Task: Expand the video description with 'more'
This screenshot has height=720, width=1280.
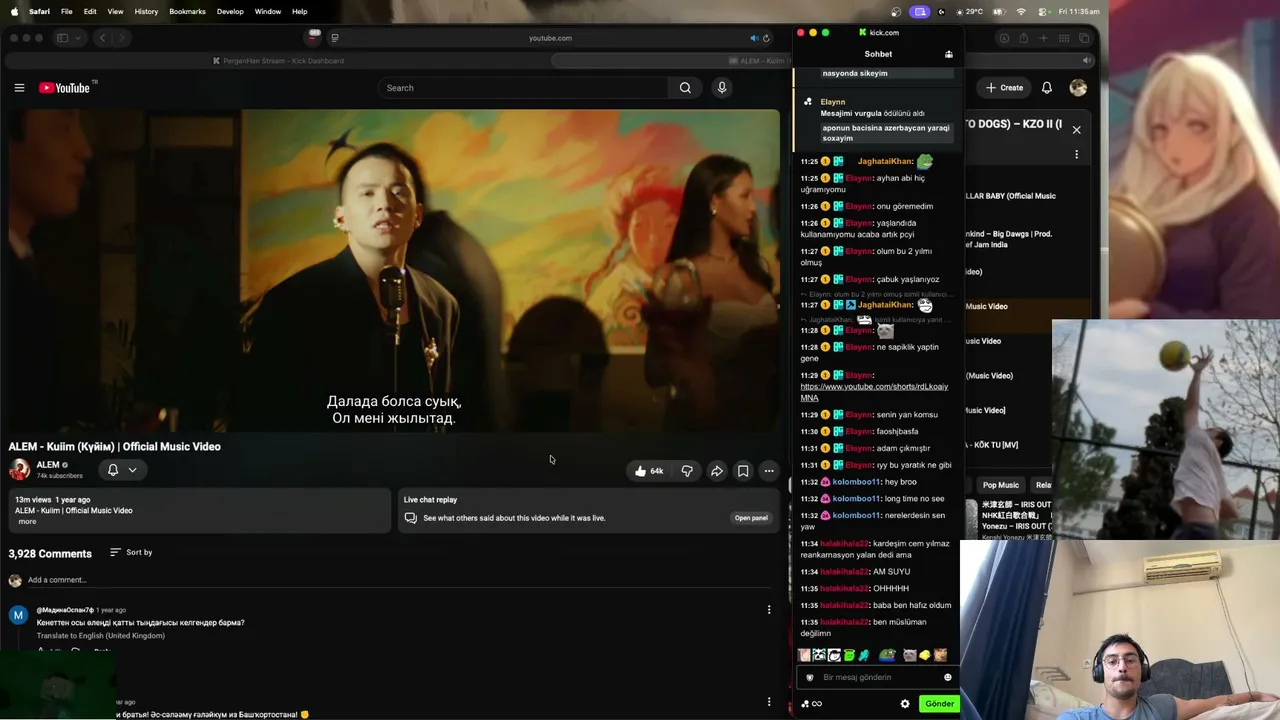Action: 27,521
